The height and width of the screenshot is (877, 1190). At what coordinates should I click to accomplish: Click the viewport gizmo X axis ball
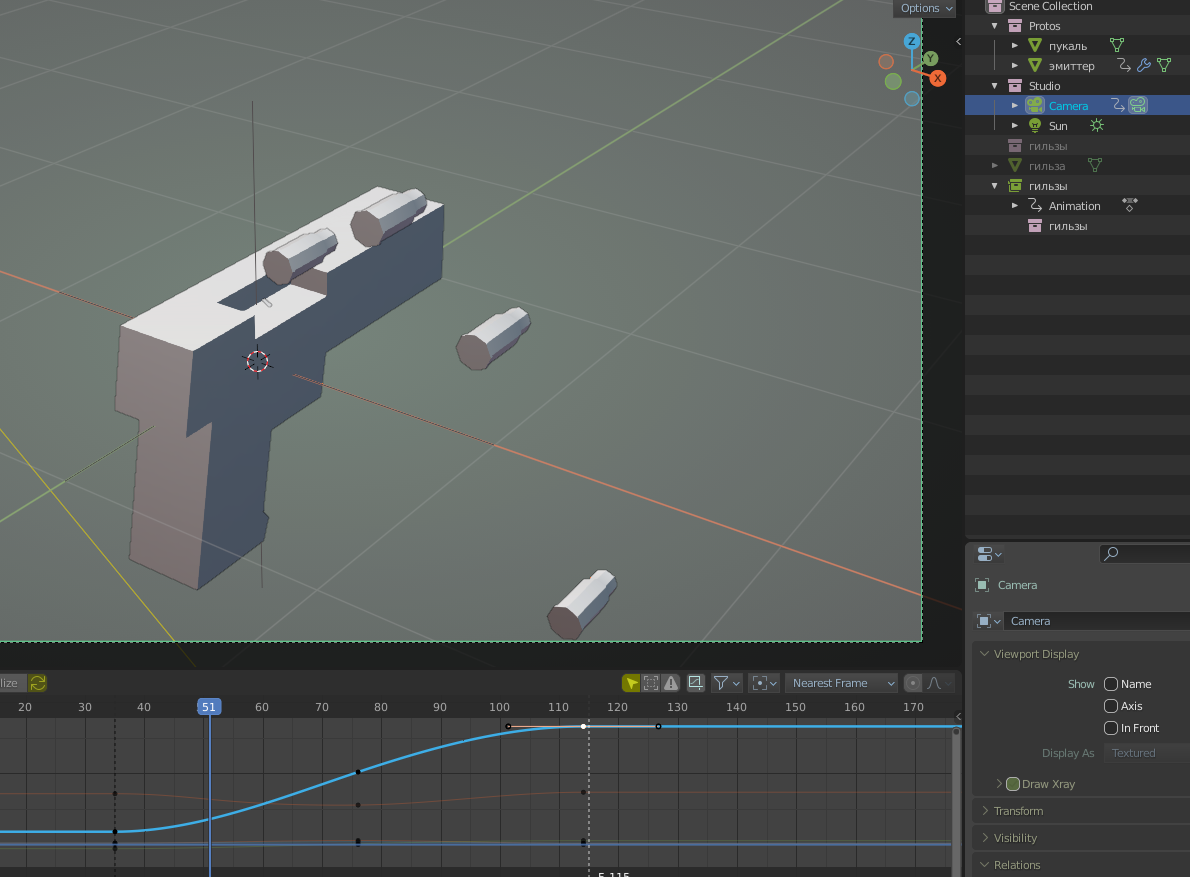click(938, 78)
